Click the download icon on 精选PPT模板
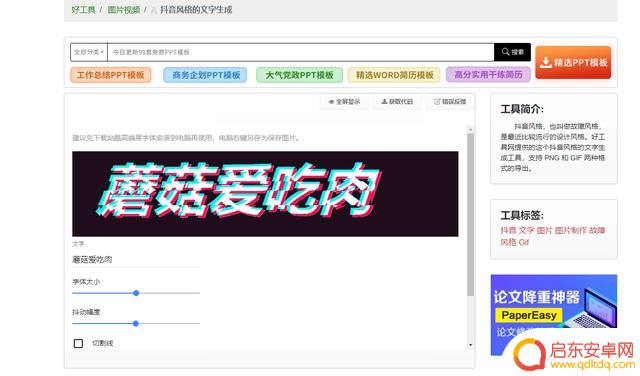 click(546, 62)
